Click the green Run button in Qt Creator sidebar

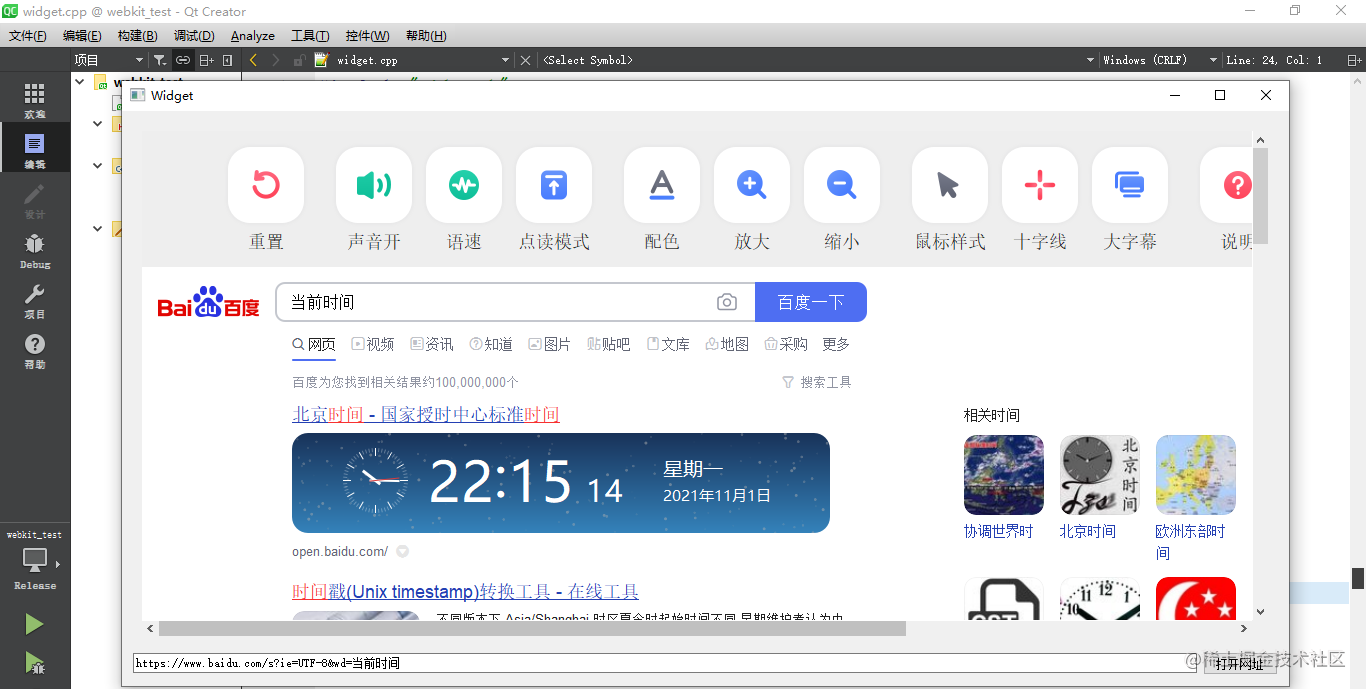point(33,623)
